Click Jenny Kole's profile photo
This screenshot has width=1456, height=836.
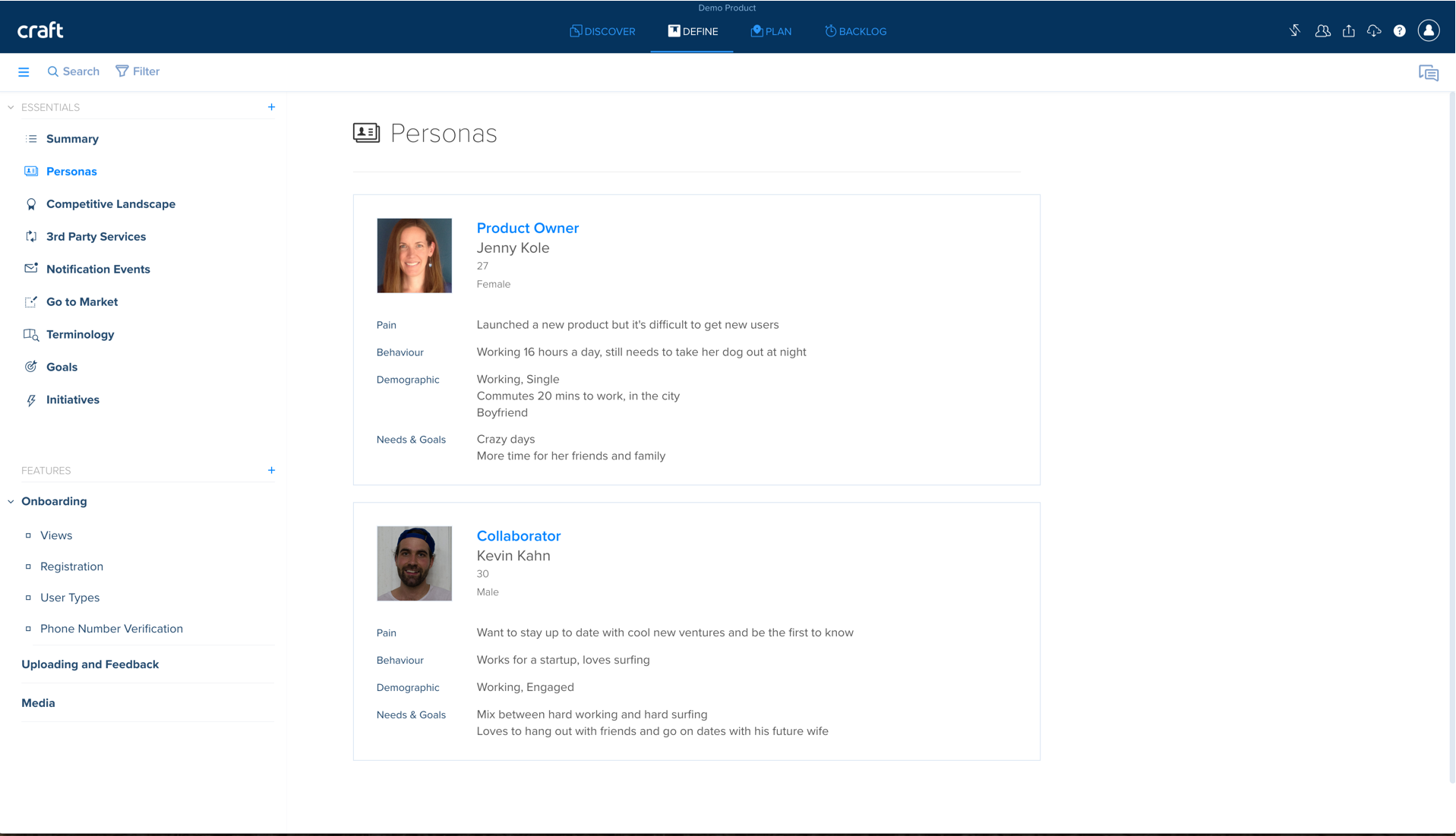pos(414,256)
